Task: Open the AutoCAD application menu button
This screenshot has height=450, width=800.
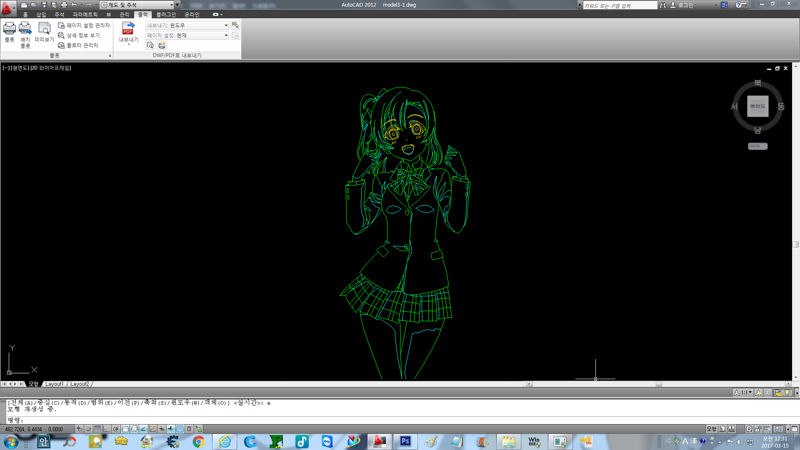Action: pos(7,7)
